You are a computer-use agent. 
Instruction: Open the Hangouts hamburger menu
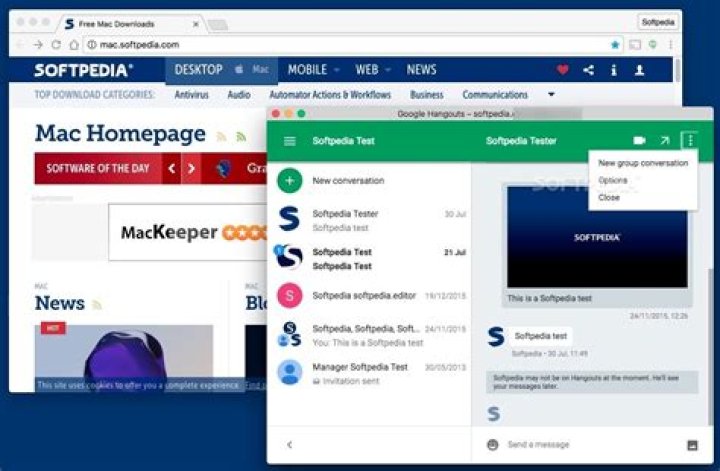[x=290, y=141]
